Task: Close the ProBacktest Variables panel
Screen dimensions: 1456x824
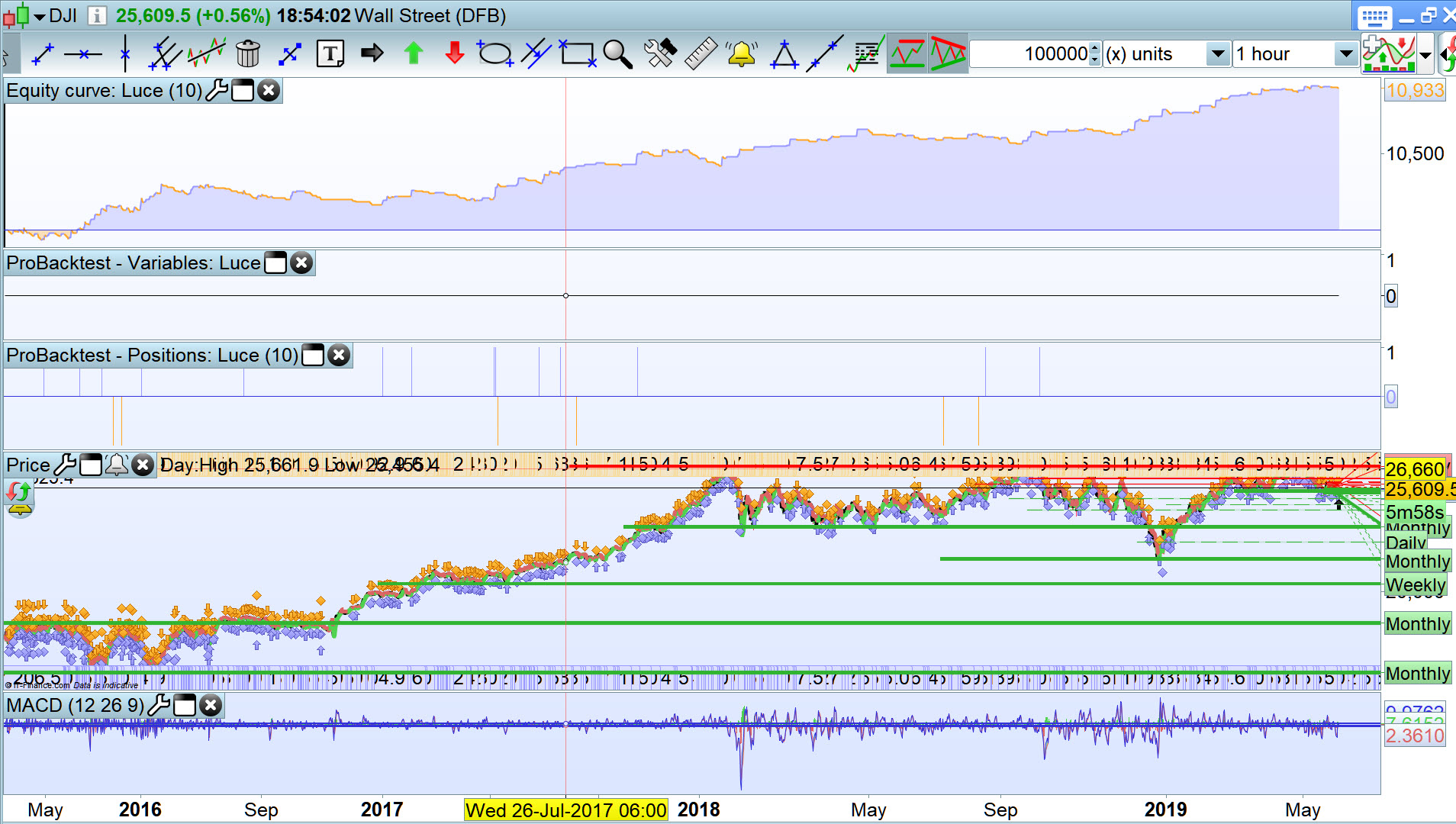Action: coord(301,262)
